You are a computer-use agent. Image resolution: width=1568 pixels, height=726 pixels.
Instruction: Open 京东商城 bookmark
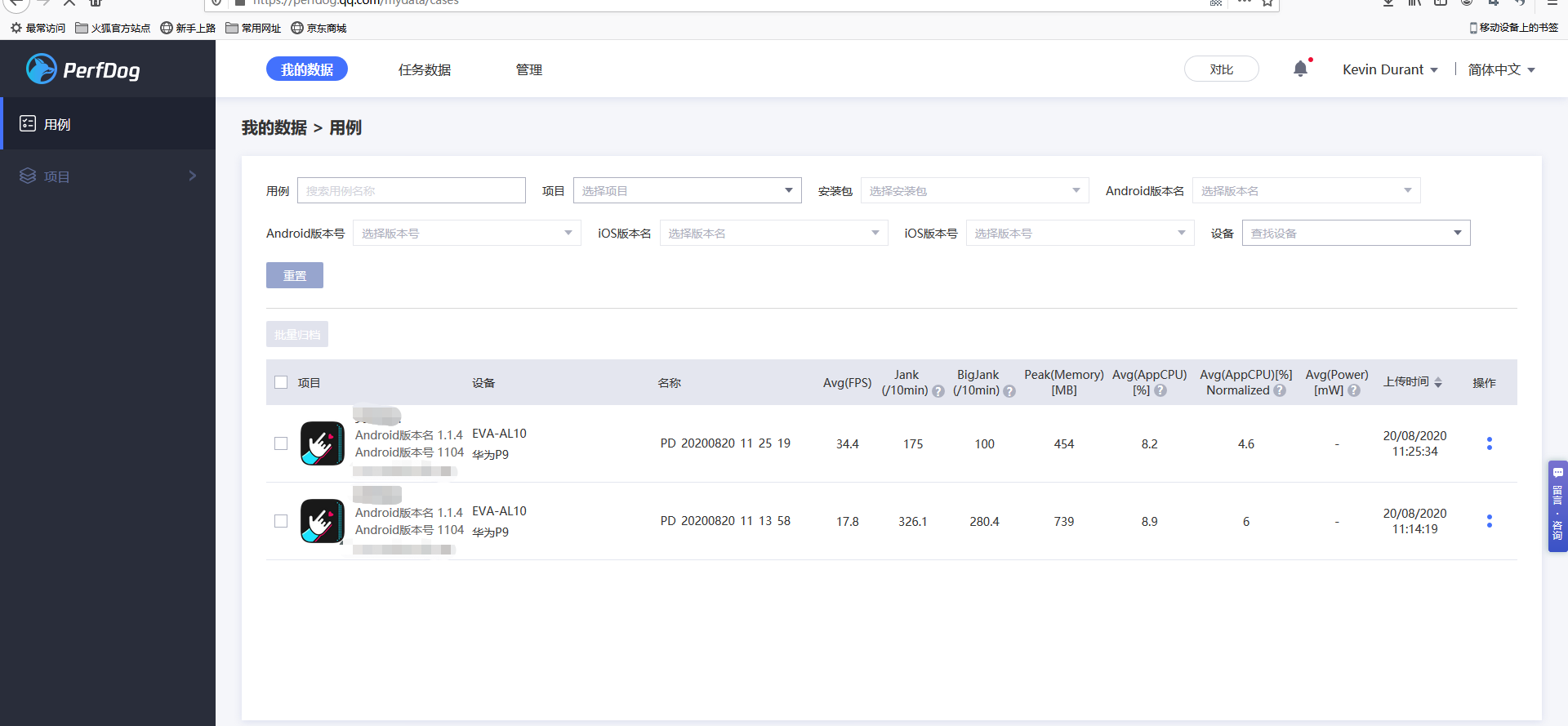tap(318, 28)
